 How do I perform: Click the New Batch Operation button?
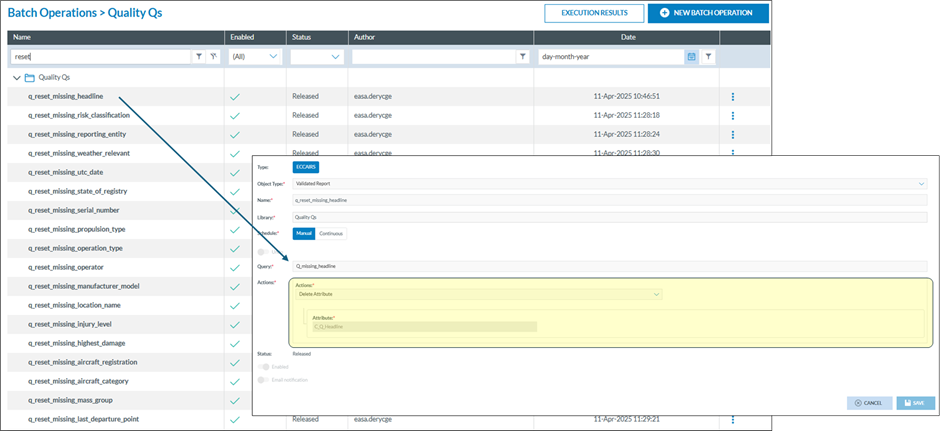coord(708,13)
